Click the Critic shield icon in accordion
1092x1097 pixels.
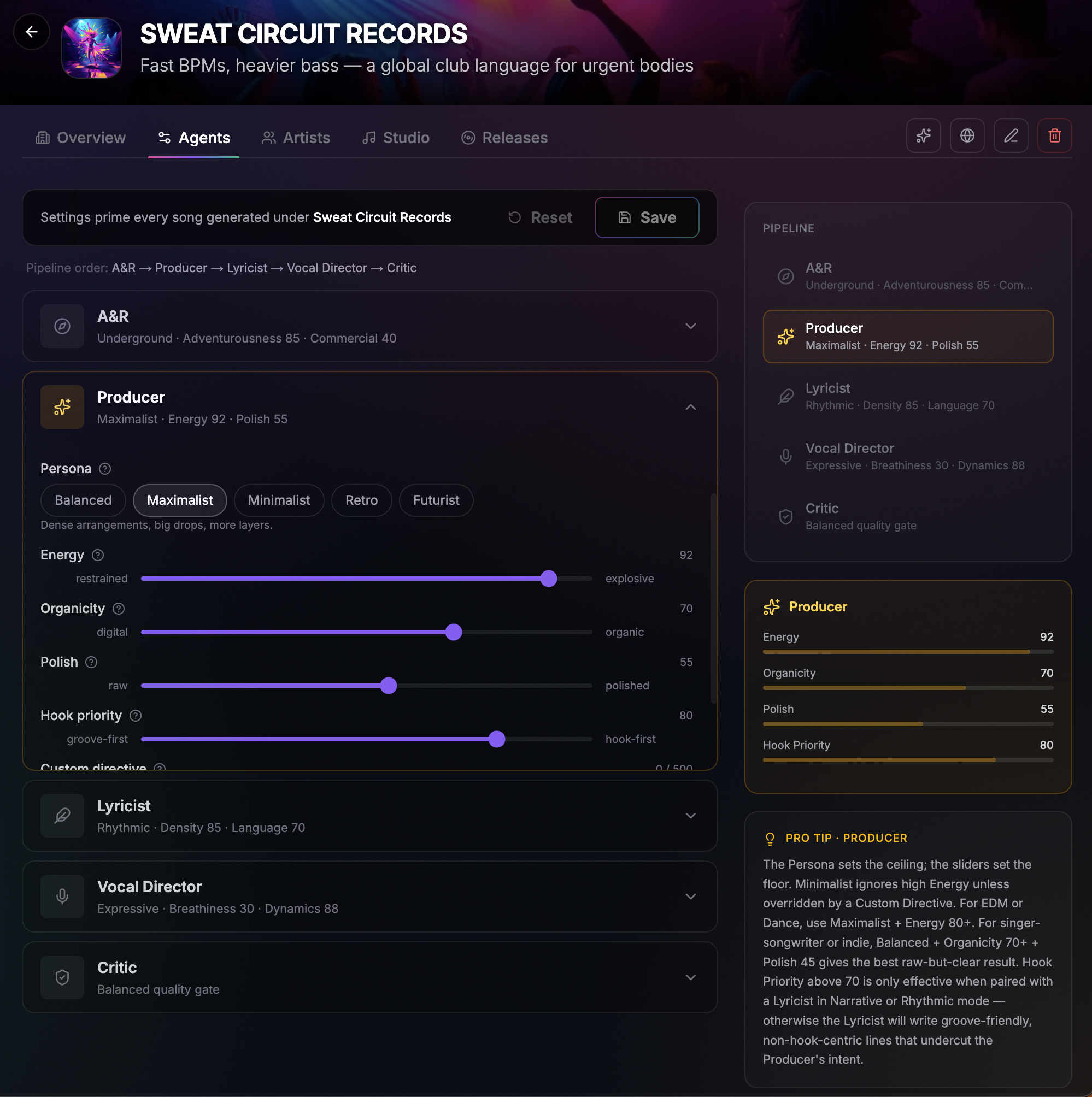62,977
